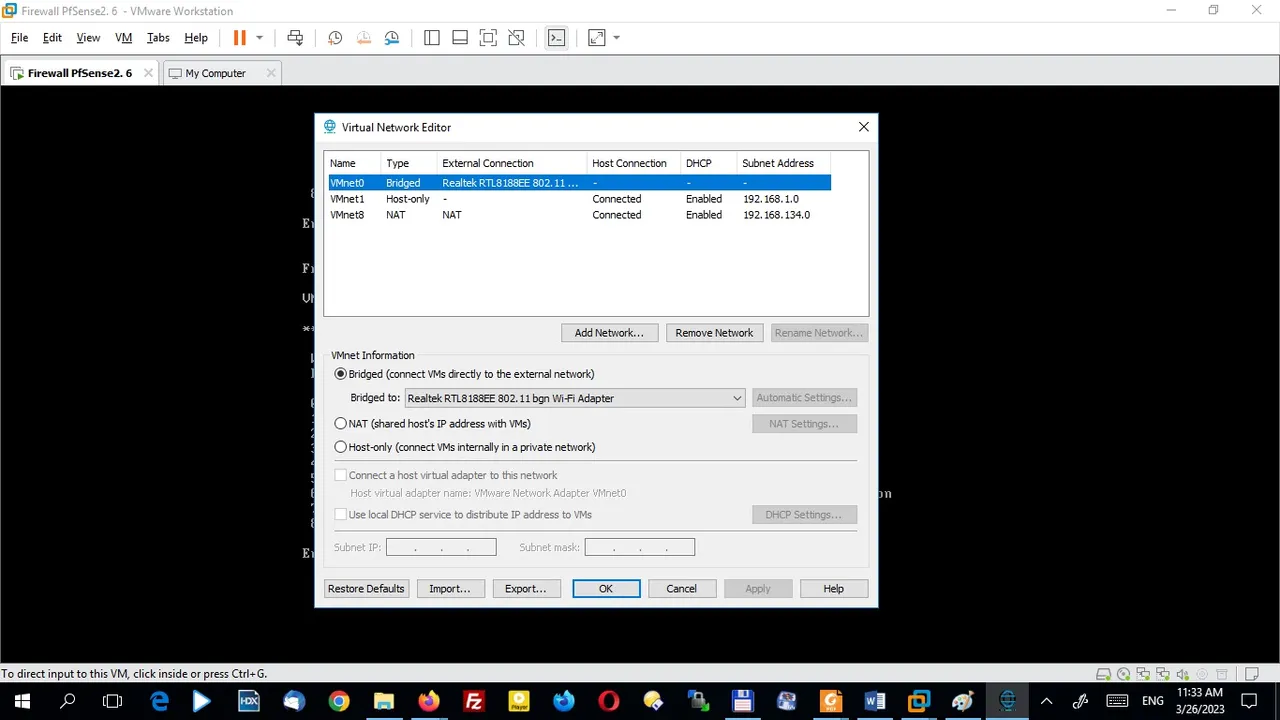
Task: Toggle the console view icon
Action: pyautogui.click(x=557, y=38)
